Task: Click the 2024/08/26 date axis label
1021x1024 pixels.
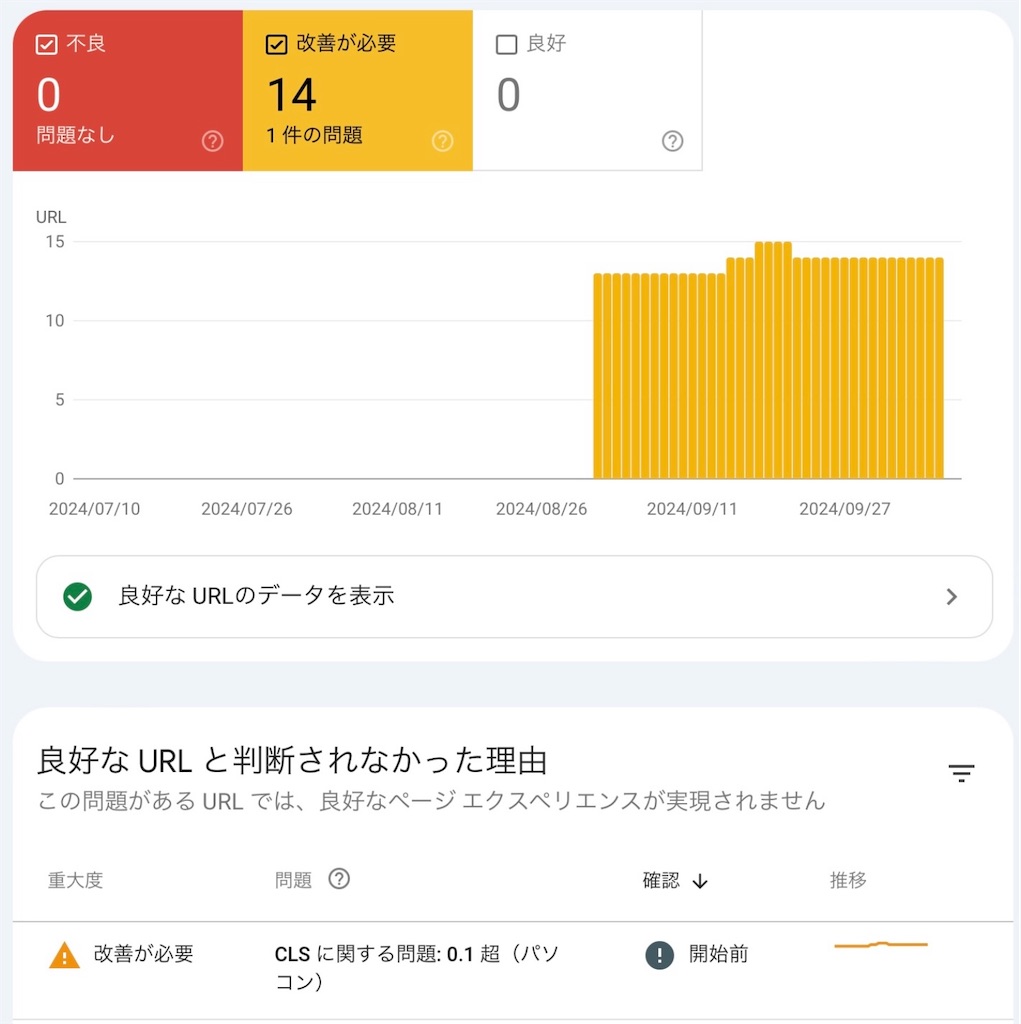Action: (x=541, y=509)
